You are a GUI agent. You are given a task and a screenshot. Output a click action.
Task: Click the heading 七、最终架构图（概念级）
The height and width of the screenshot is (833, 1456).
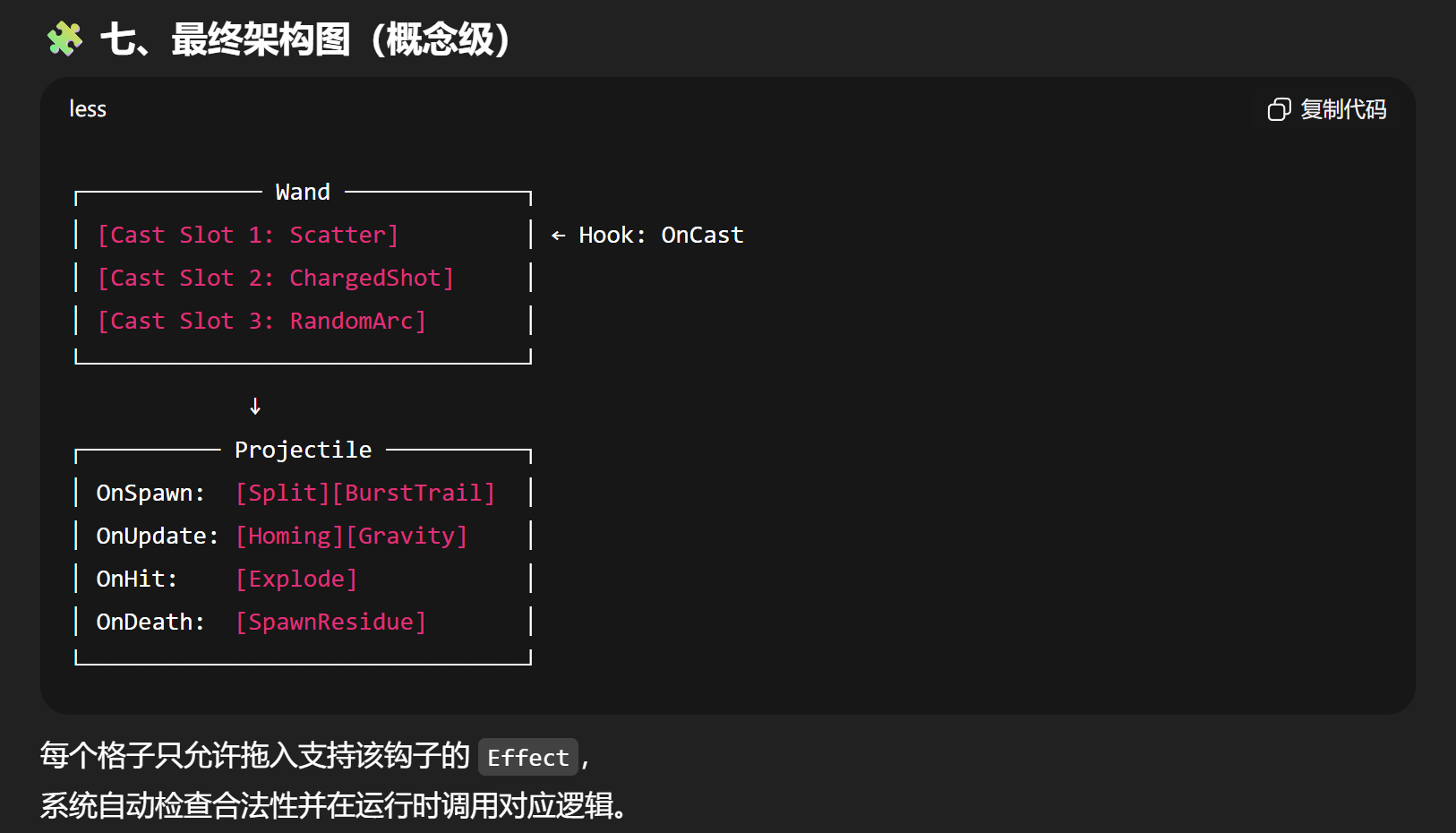305,39
